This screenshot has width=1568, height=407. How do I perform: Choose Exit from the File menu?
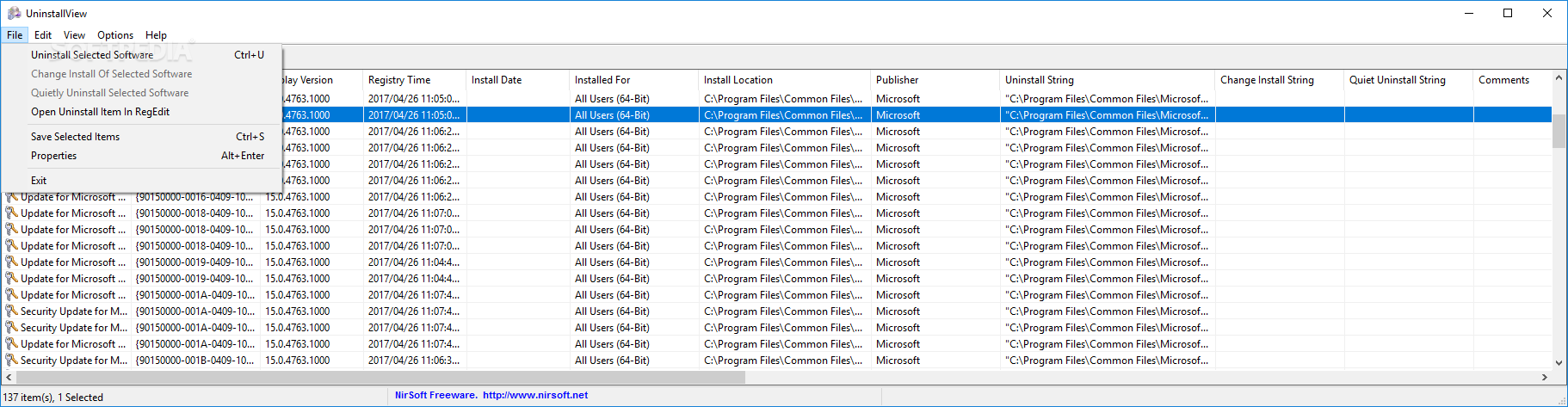tap(142, 181)
